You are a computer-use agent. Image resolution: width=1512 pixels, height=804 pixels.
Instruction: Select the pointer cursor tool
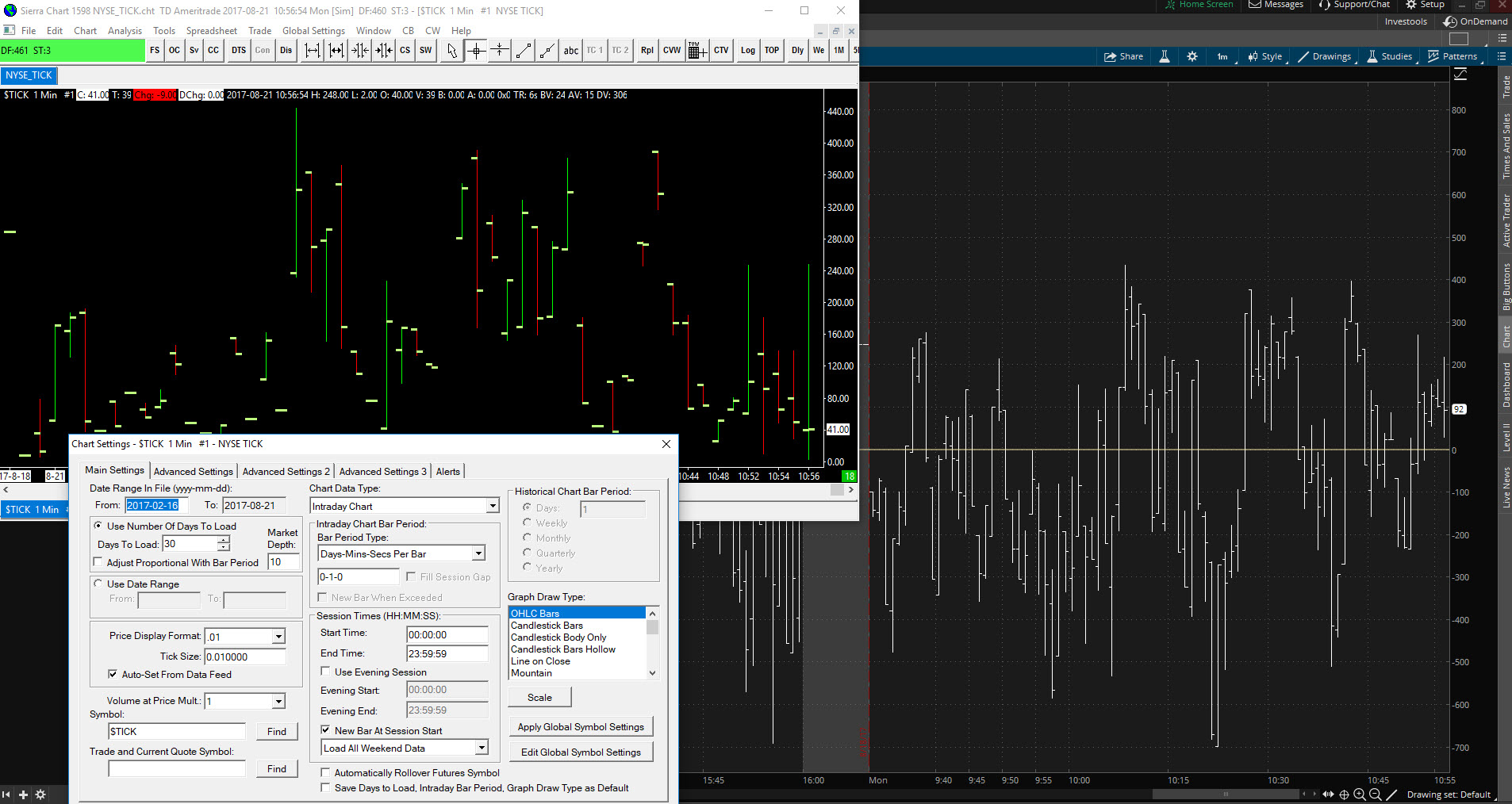452,51
